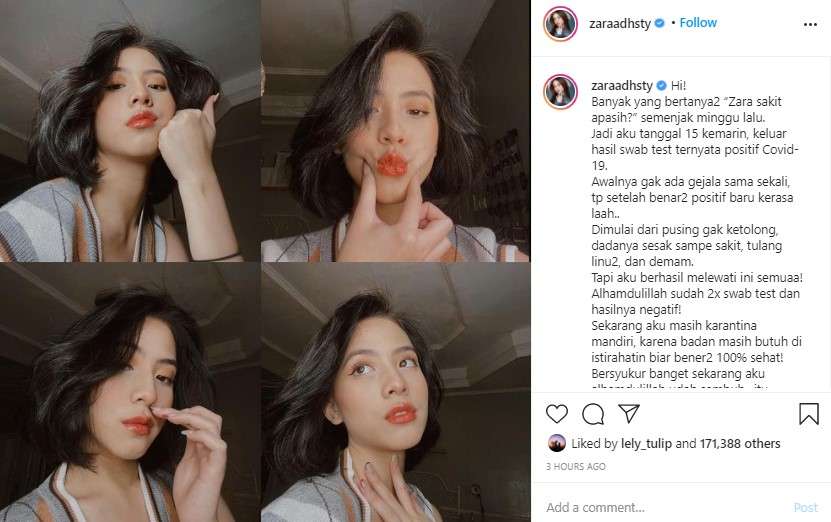This screenshot has height=522, width=831.
Task: Click the verified badge next to header username
Action: (x=660, y=23)
